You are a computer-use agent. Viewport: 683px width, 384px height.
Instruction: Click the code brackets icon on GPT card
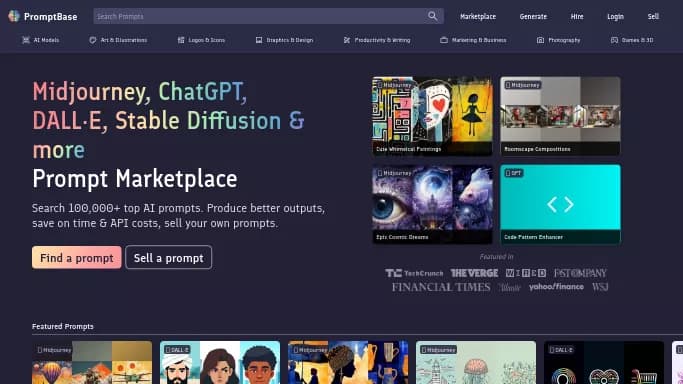tap(560, 204)
